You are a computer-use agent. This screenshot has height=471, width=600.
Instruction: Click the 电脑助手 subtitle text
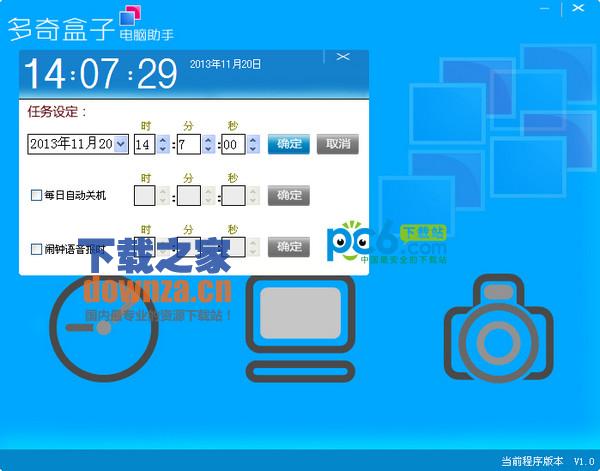[x=147, y=35]
